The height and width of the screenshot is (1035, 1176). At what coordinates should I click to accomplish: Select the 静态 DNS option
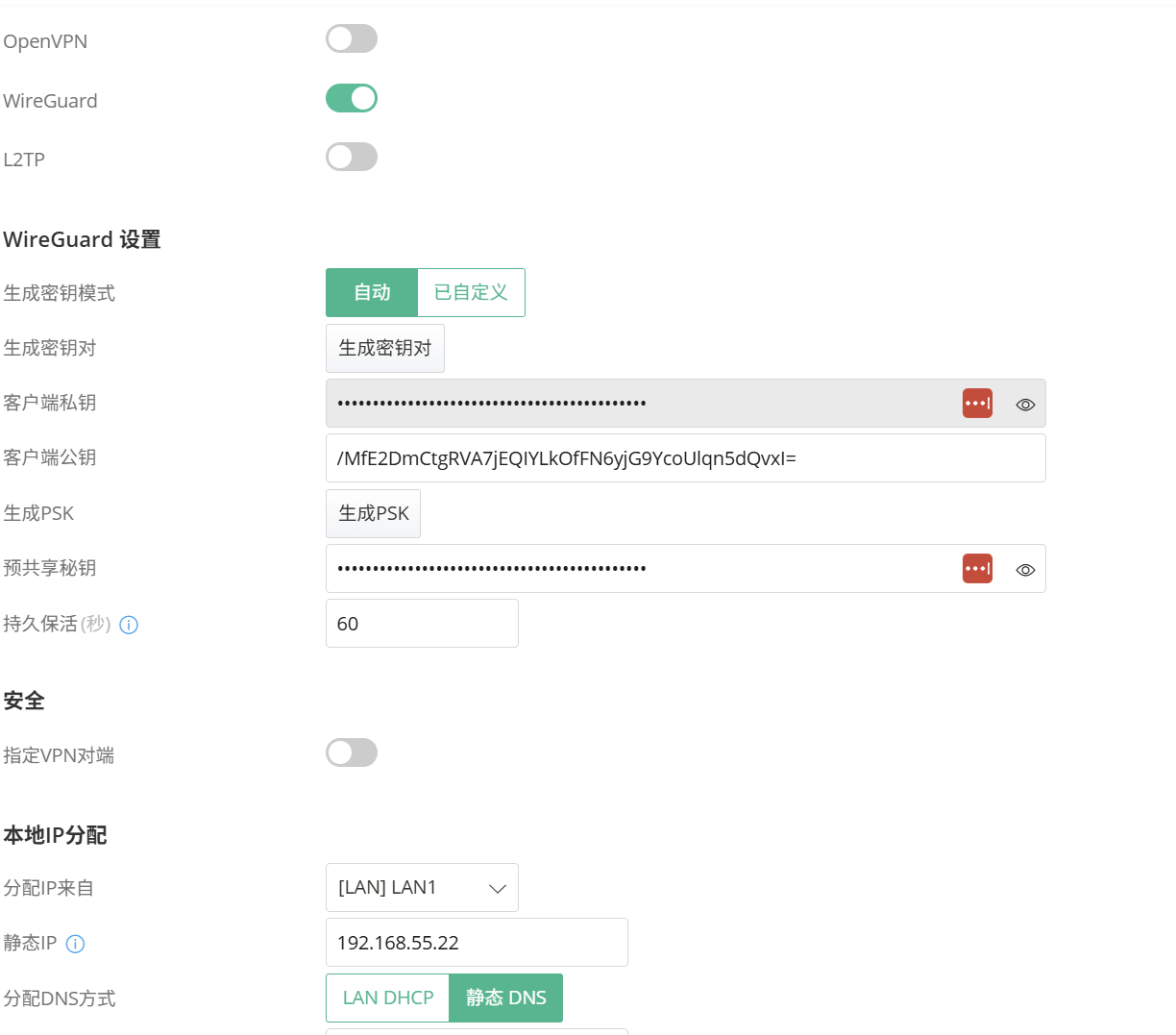point(506,998)
